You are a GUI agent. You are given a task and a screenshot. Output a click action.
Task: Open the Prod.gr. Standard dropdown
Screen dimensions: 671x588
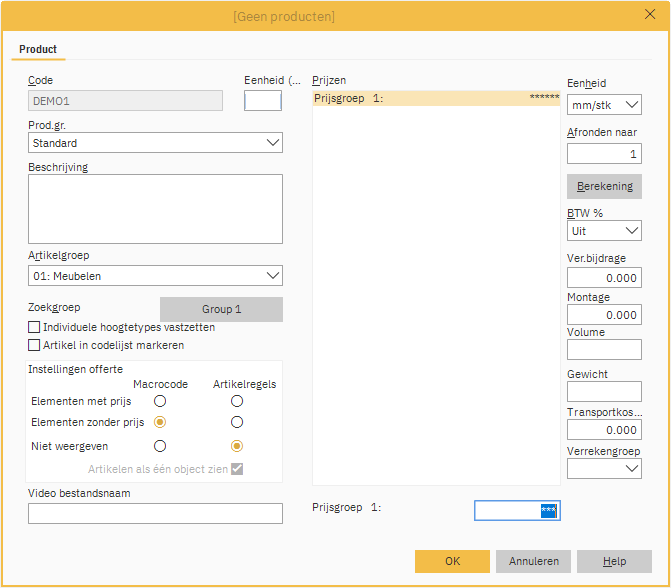(155, 143)
